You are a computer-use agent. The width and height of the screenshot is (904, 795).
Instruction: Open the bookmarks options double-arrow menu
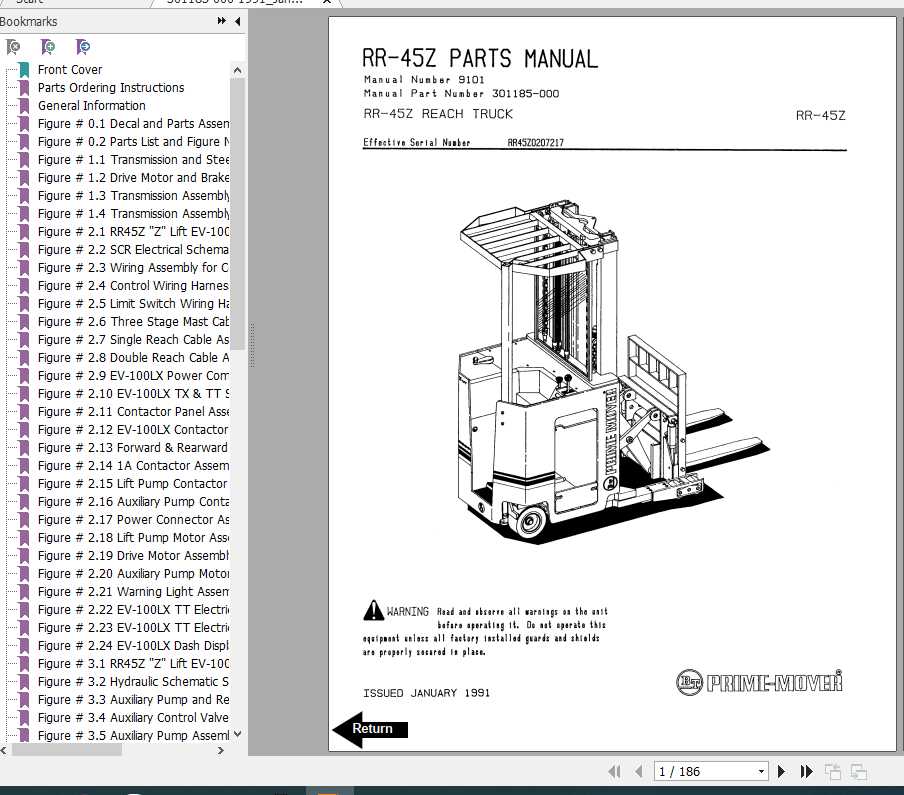click(219, 20)
